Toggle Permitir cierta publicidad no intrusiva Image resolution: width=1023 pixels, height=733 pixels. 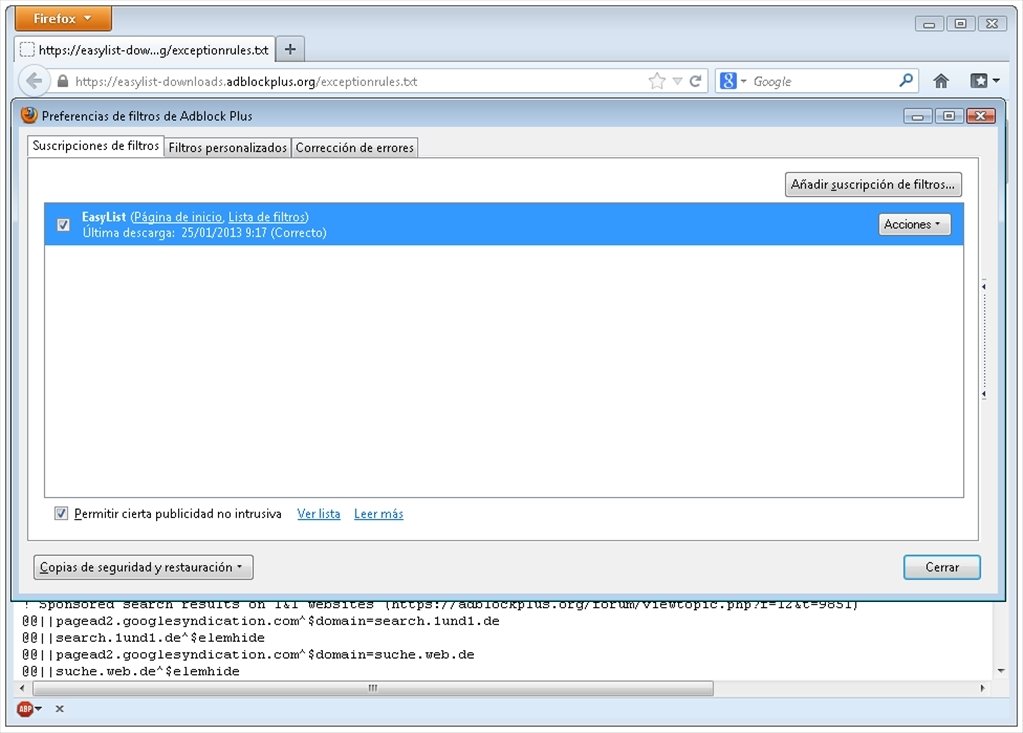pyautogui.click(x=61, y=514)
